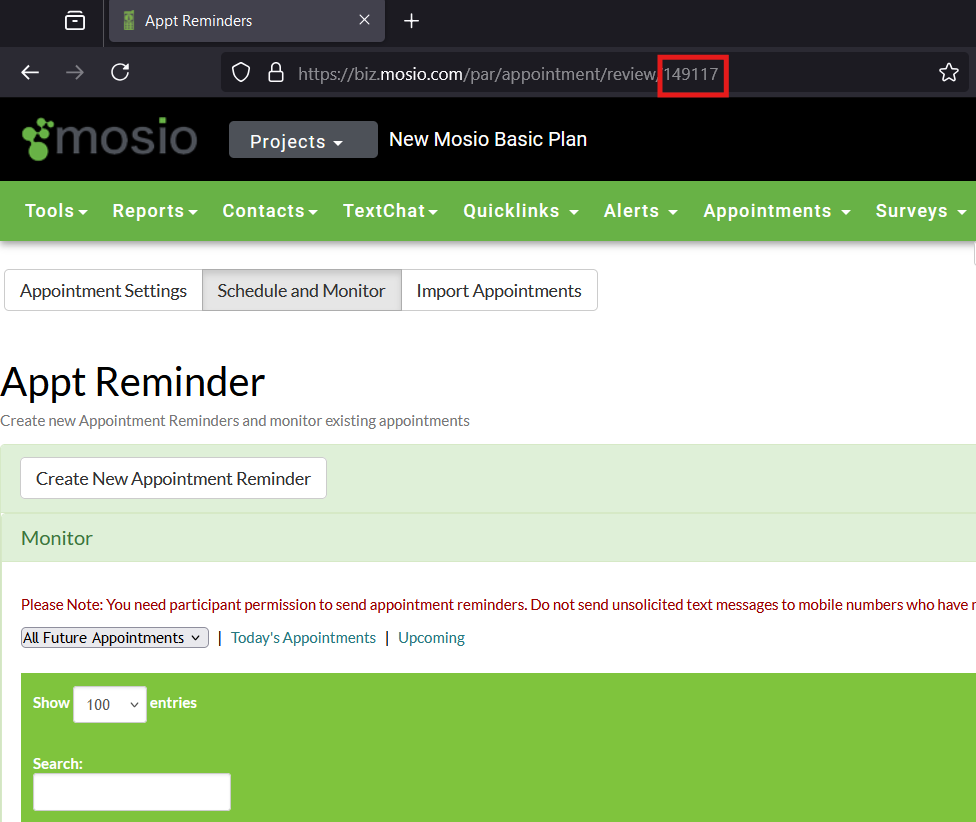The height and width of the screenshot is (822, 976).
Task: Click the browser forward arrow
Action: [x=75, y=73]
